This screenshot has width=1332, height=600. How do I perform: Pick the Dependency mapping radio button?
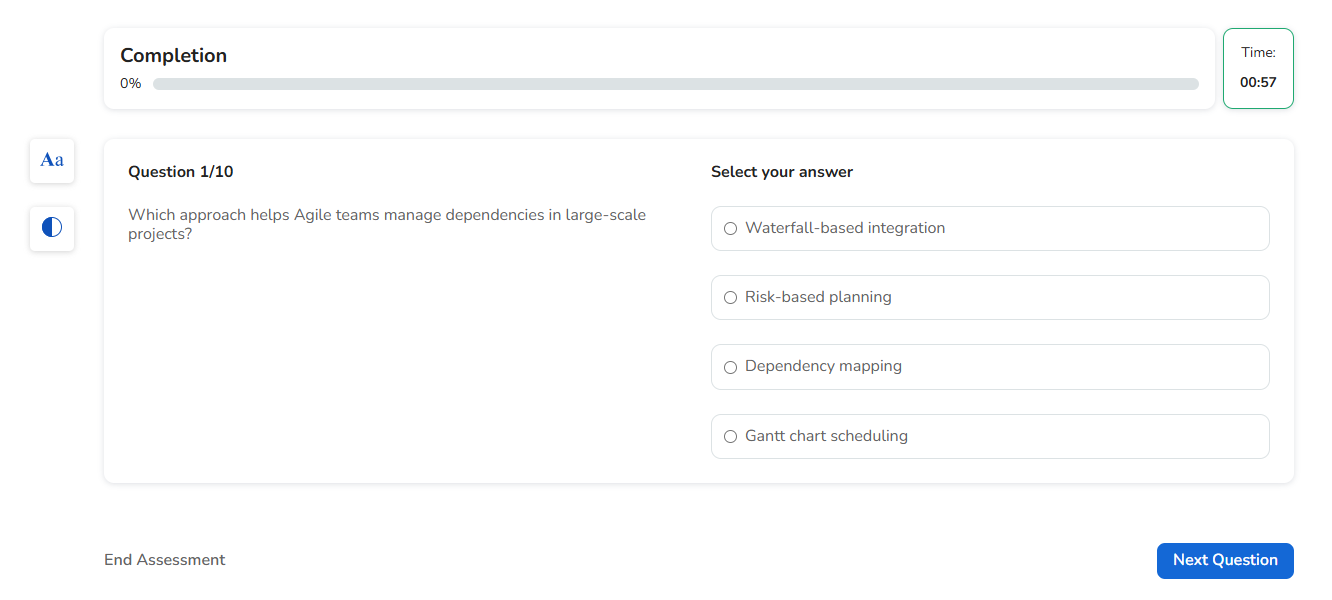tap(730, 367)
